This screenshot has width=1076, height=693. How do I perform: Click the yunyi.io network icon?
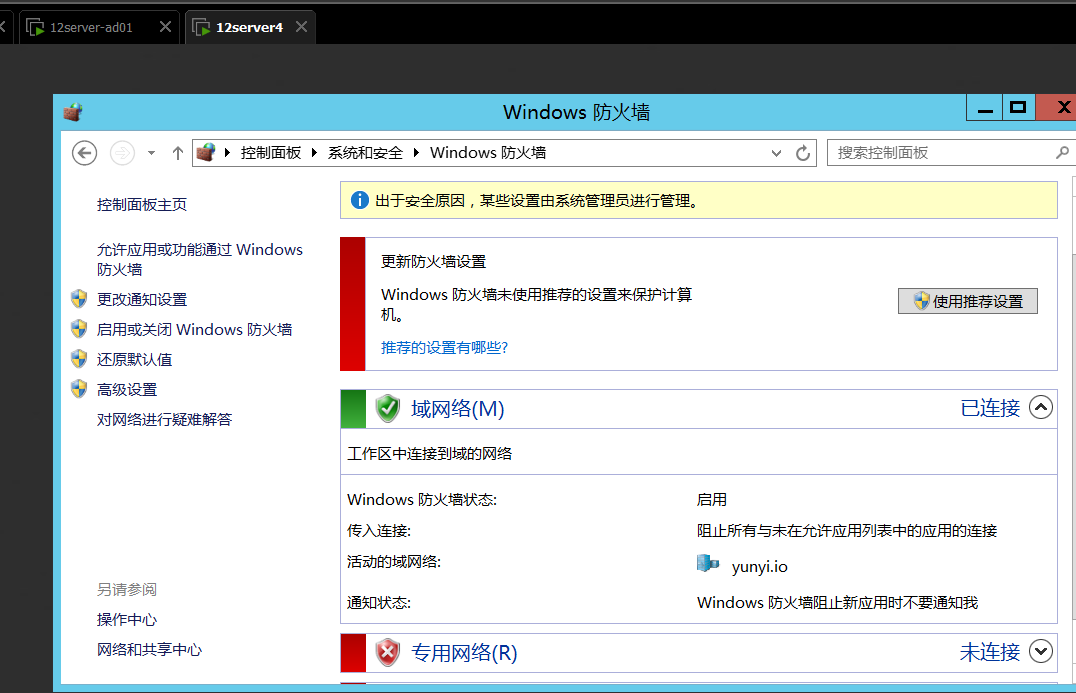point(708,564)
